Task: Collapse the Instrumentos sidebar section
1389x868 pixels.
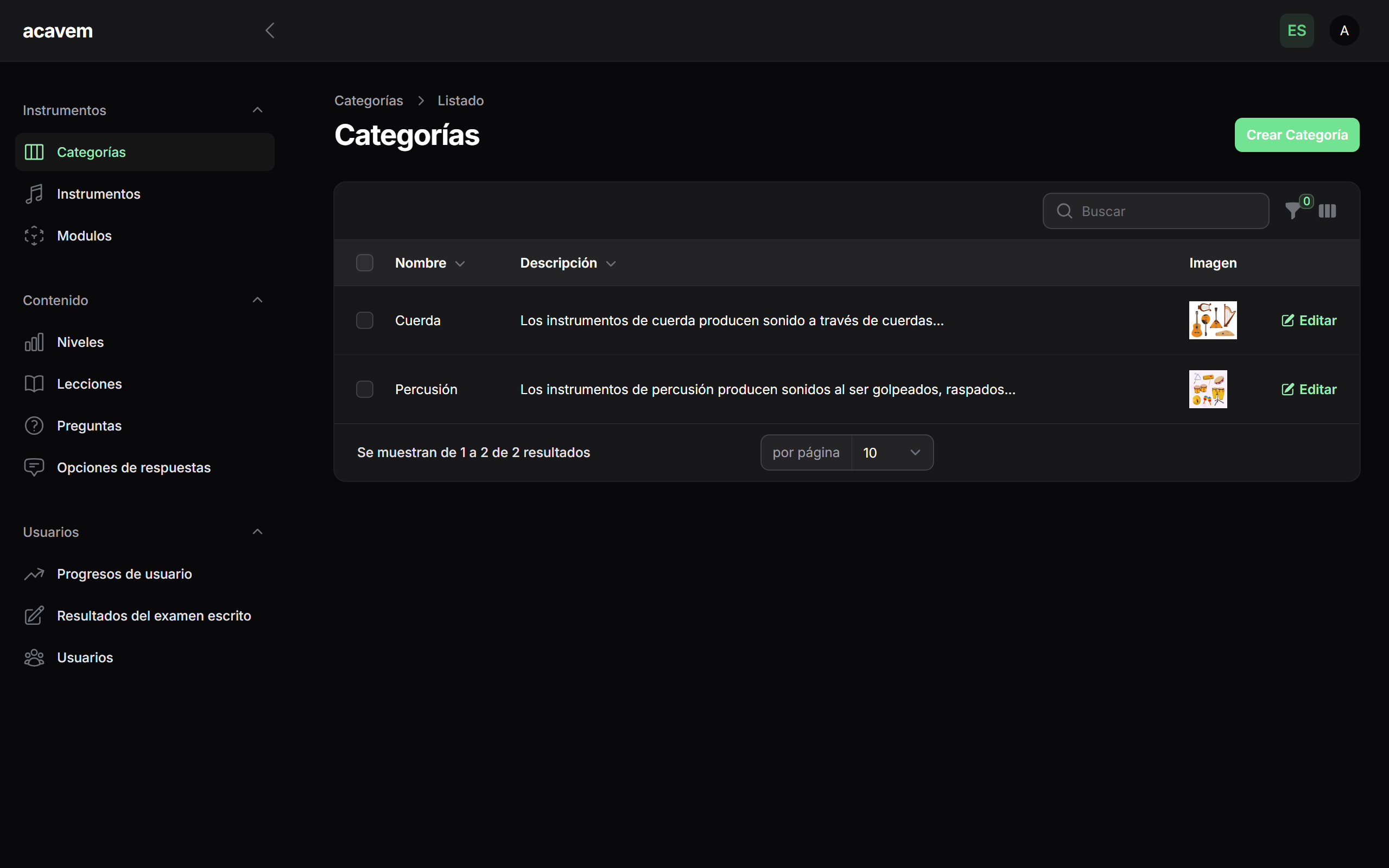Action: click(257, 110)
